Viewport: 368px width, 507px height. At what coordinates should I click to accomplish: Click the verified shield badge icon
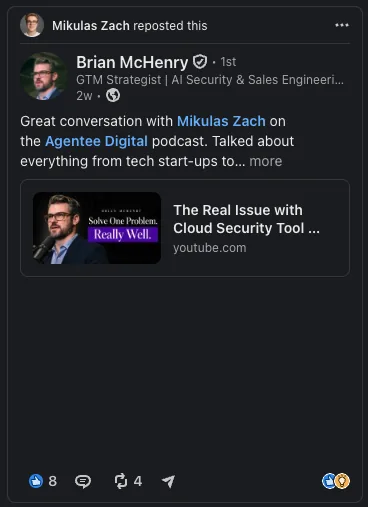pos(200,62)
